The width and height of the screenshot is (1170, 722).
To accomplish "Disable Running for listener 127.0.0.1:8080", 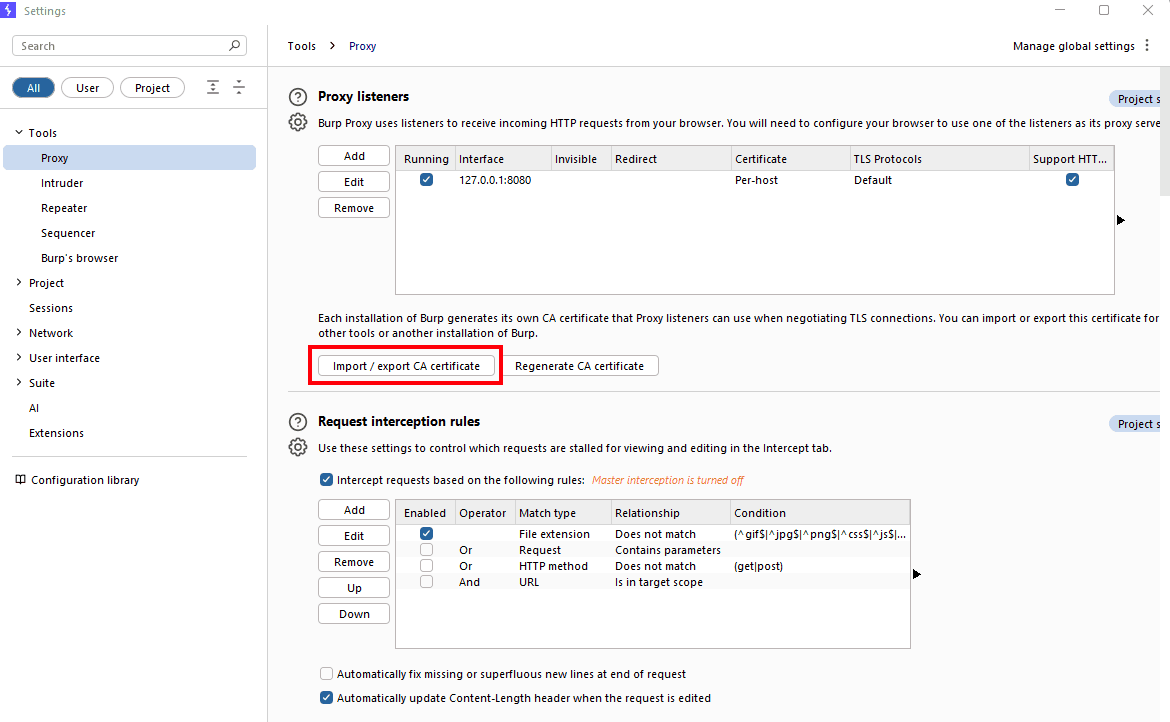I will pyautogui.click(x=425, y=179).
